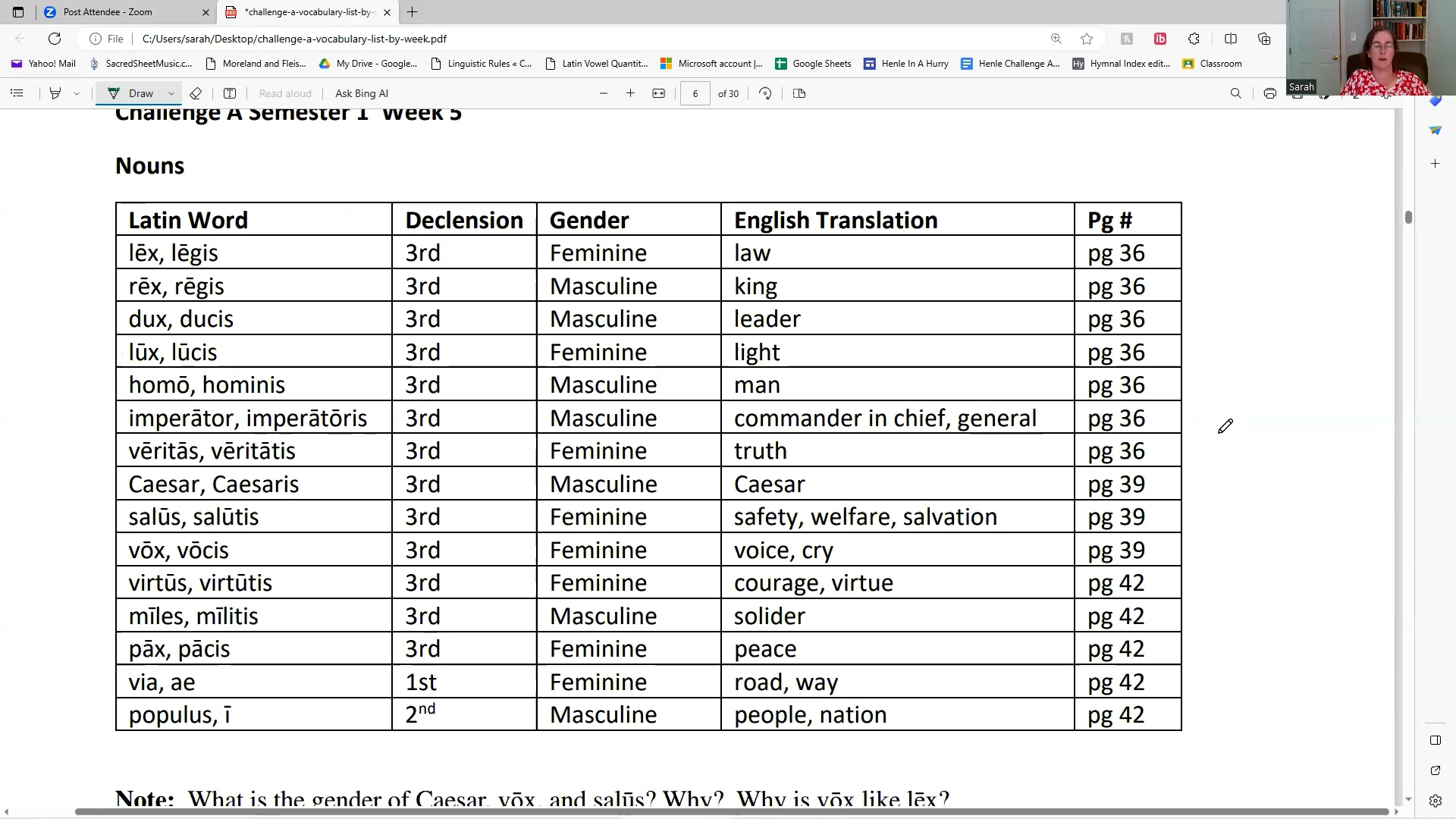Zoom out with the minus button
1456x819 pixels.
pyautogui.click(x=604, y=93)
